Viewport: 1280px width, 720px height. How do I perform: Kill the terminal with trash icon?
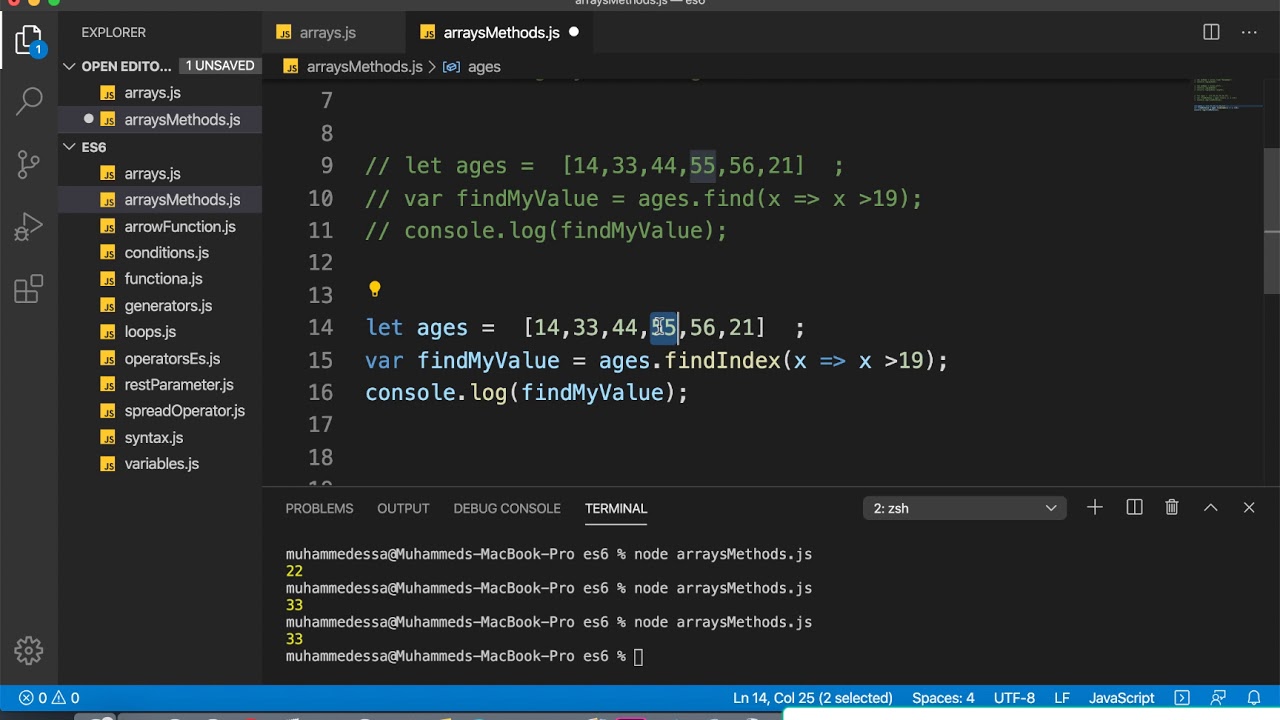(x=1172, y=508)
